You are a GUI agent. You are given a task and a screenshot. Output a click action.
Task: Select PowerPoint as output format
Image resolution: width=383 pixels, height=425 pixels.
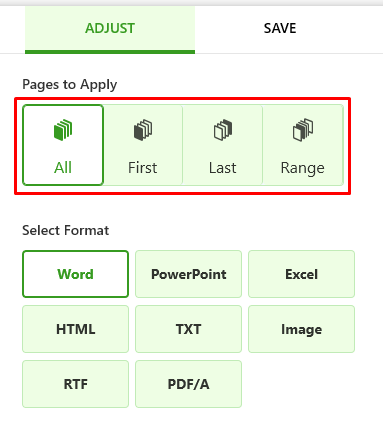click(x=188, y=274)
